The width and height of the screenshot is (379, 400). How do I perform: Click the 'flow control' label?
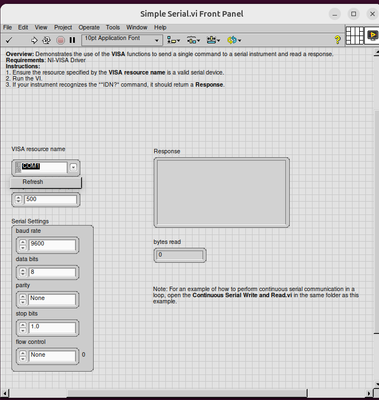pos(31,342)
